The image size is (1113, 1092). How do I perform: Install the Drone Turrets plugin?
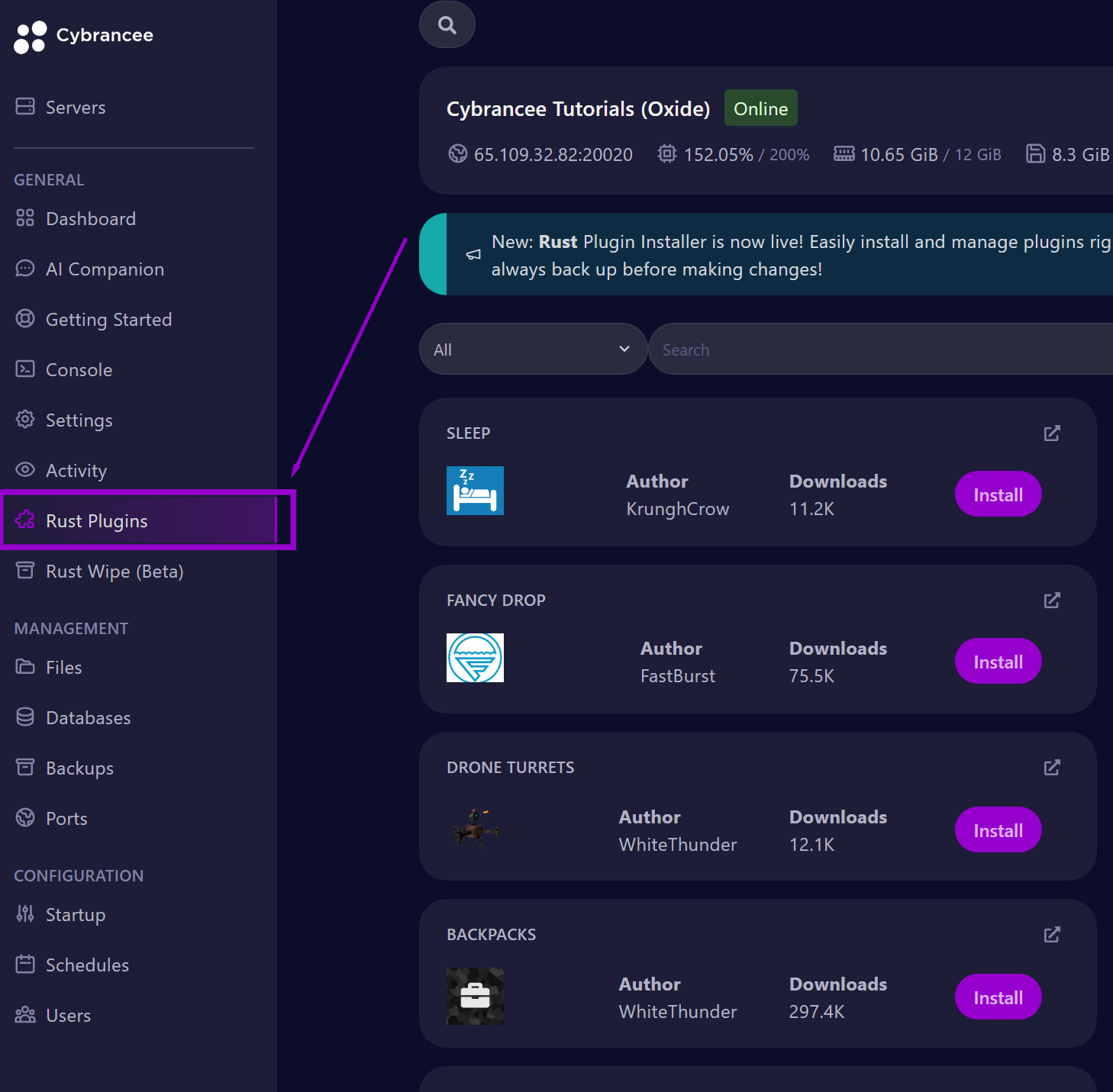[x=998, y=830]
